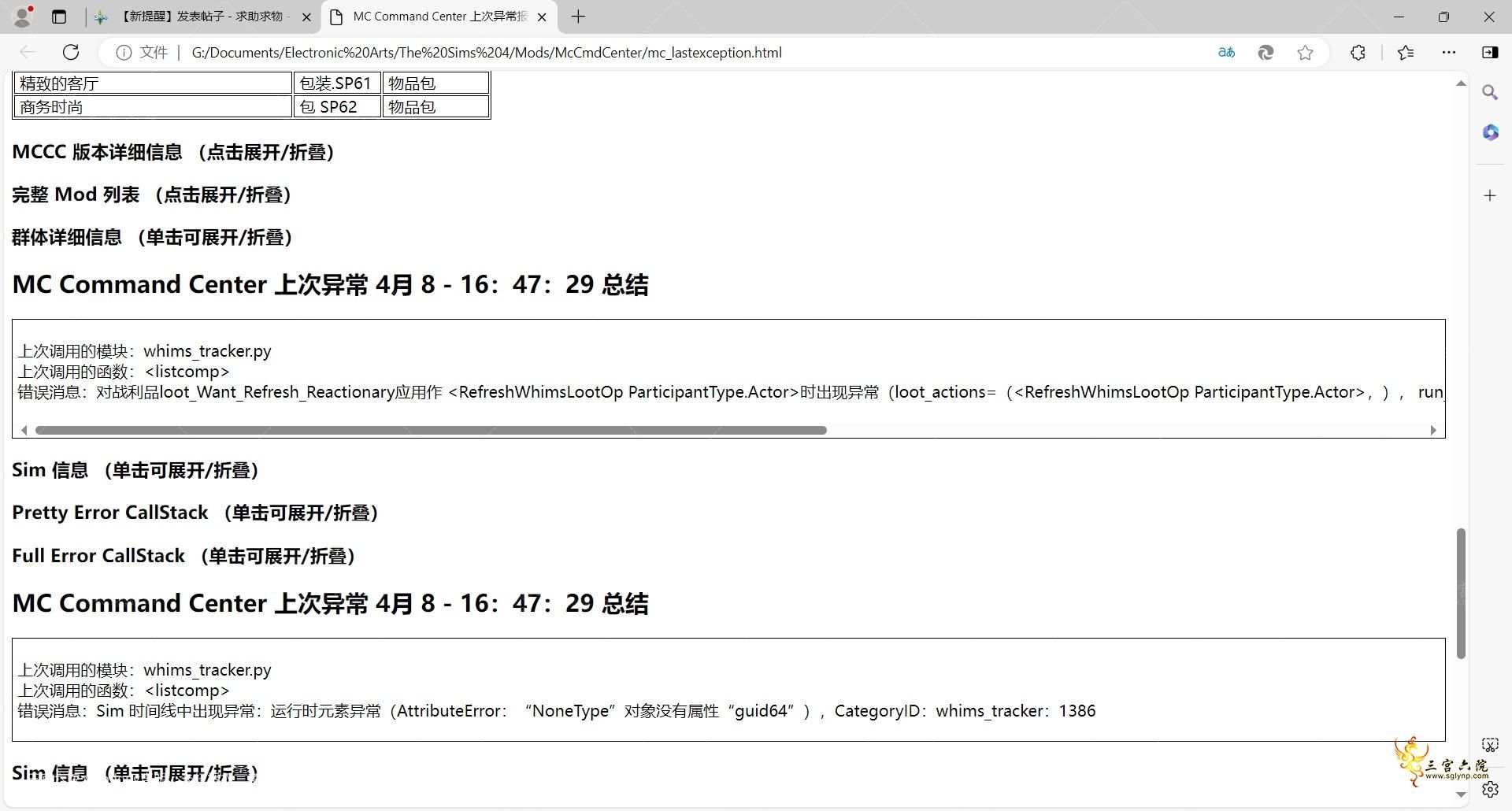The image size is (1512, 811).
Task: Click the error box scroll left arrow
Action: coord(24,430)
